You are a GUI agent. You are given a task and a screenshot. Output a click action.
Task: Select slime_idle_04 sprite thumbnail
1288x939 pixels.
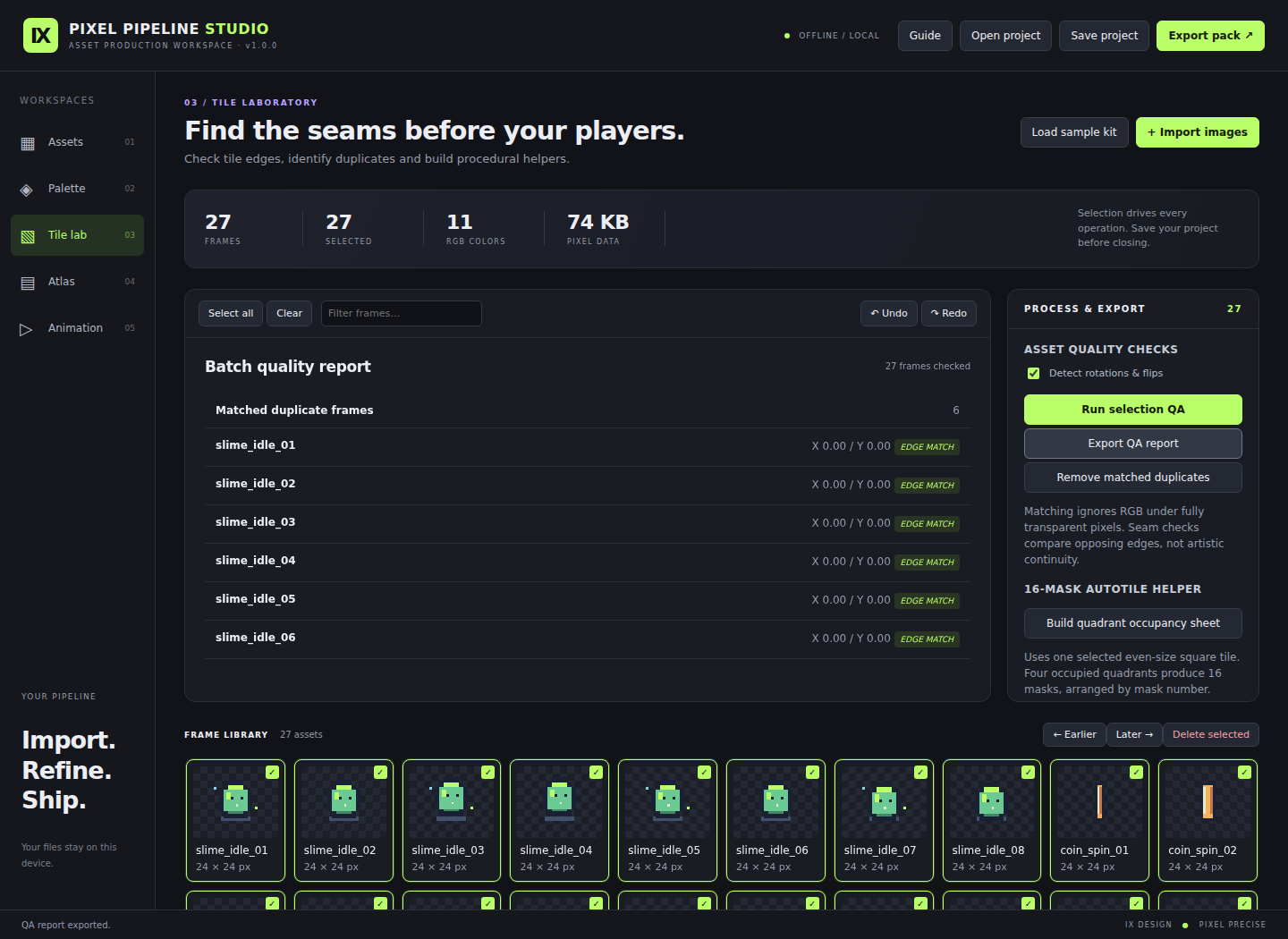(560, 802)
